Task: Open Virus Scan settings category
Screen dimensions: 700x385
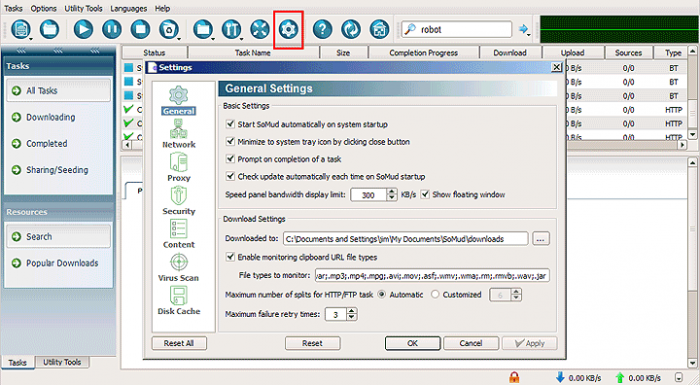Action: 179,267
